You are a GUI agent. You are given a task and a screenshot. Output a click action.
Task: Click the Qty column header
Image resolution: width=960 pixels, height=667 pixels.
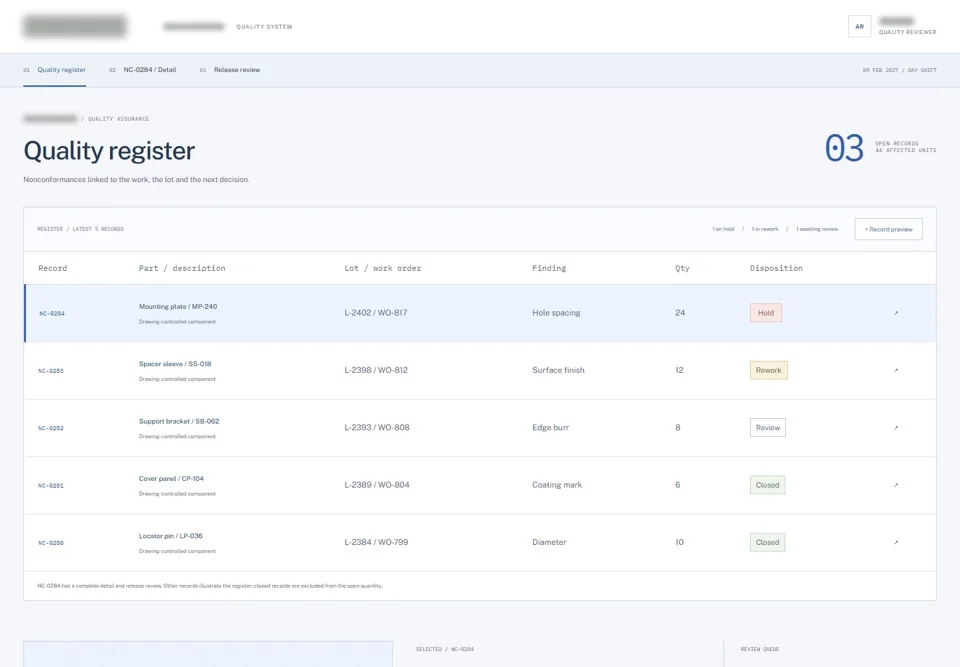(x=682, y=268)
